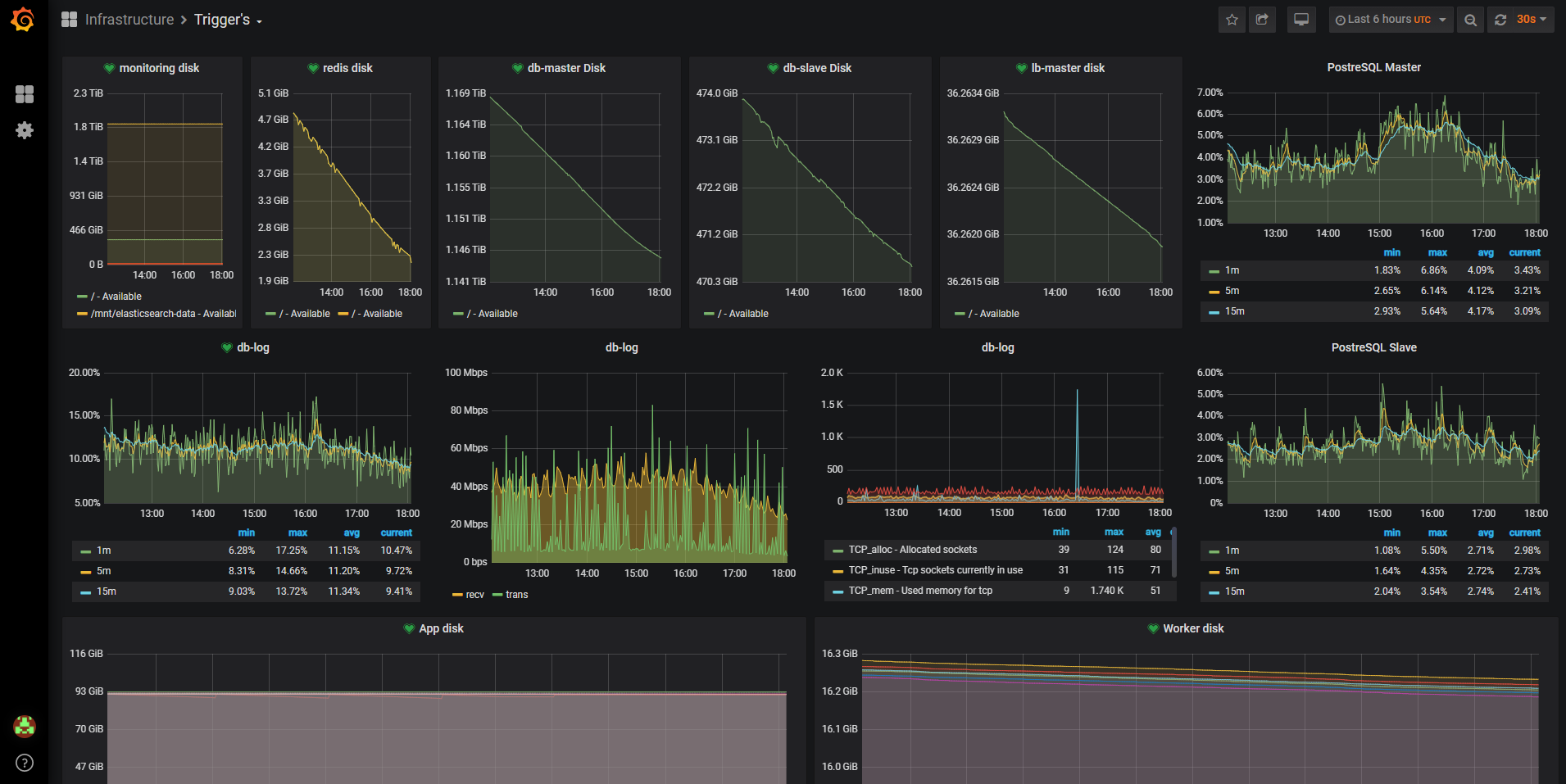Open the PostreSQL Master panel title menu
Image resolution: width=1566 pixels, height=784 pixels.
[x=1373, y=67]
